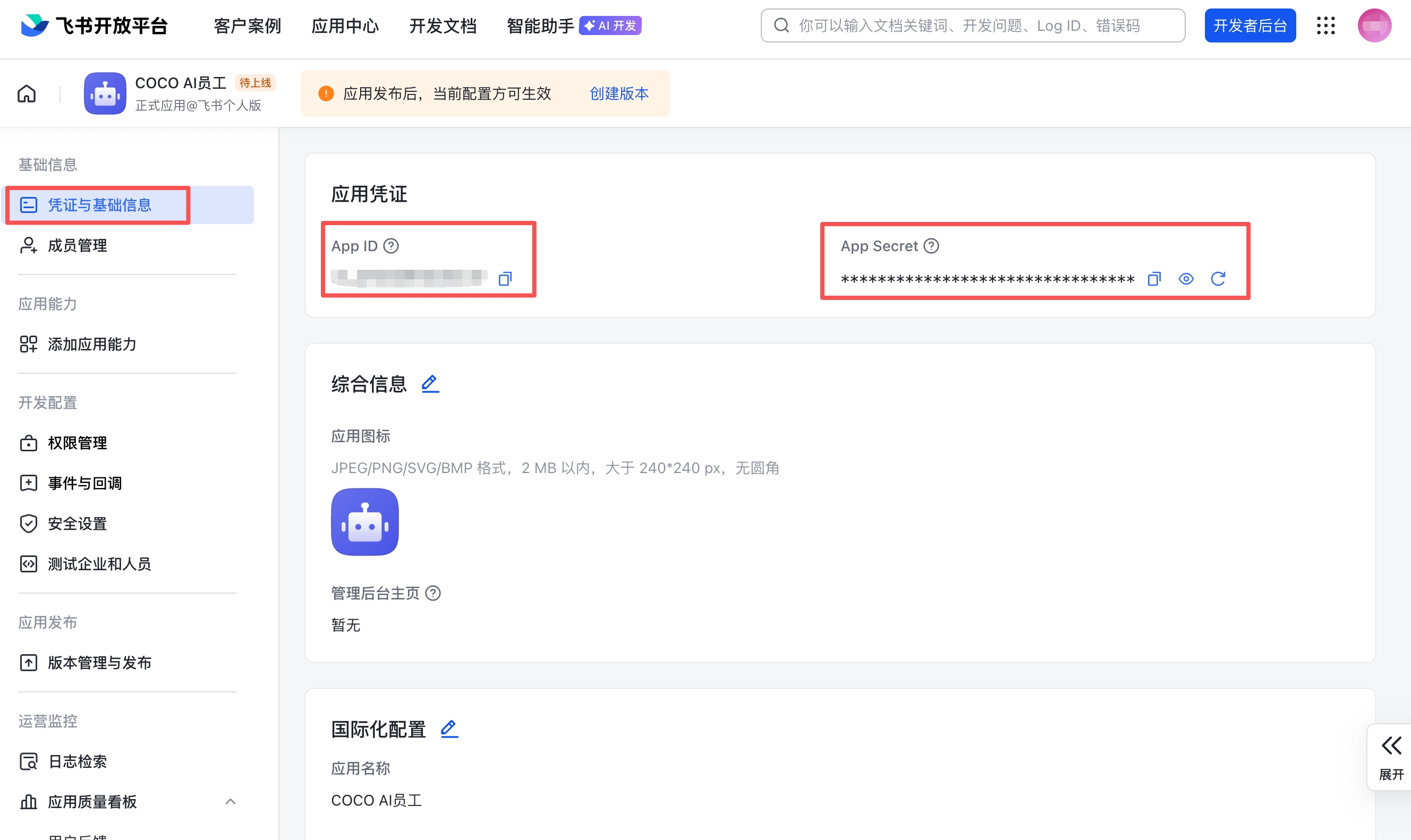Regenerate the App Secret with refresh icon
This screenshot has height=840, width=1411.
1219,278
